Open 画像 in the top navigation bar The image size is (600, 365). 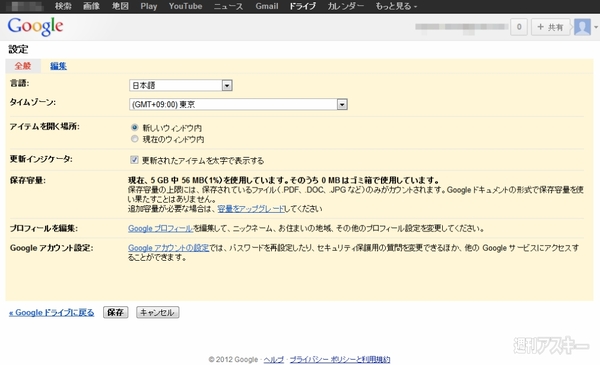pyautogui.click(x=91, y=6)
